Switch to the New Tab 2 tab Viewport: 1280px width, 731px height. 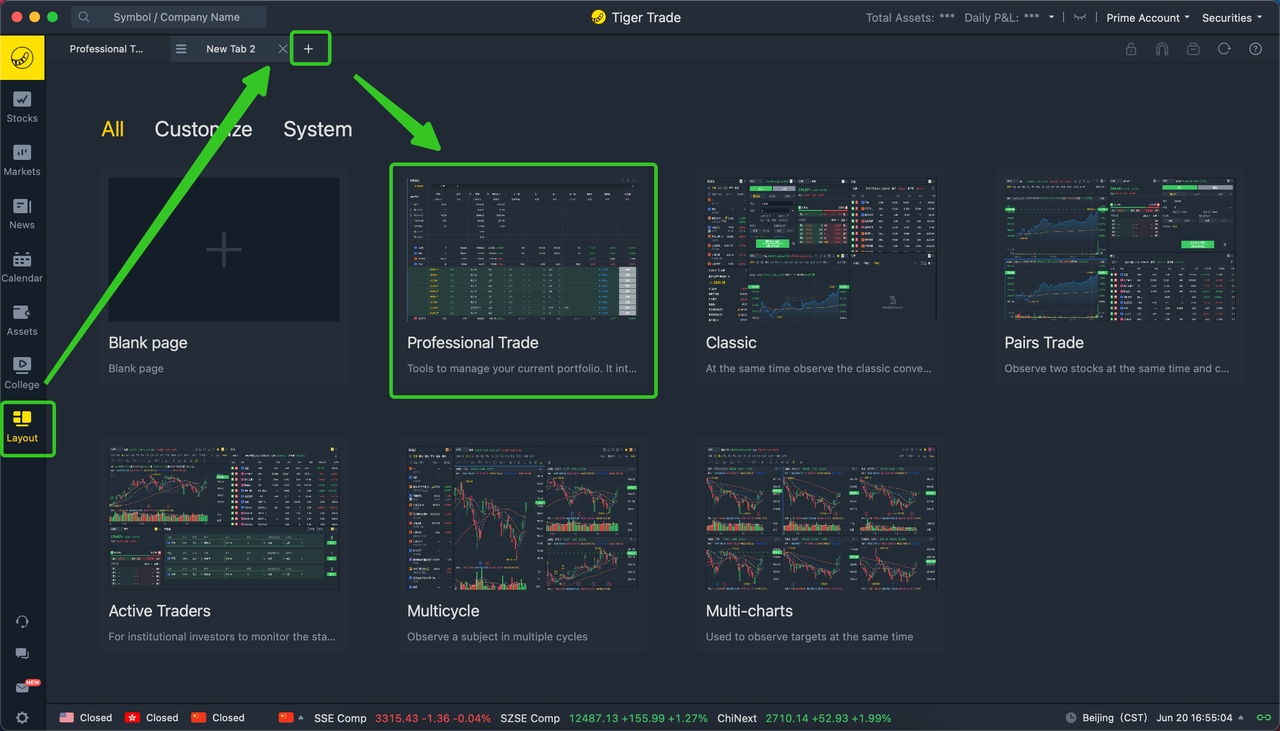(x=231, y=49)
